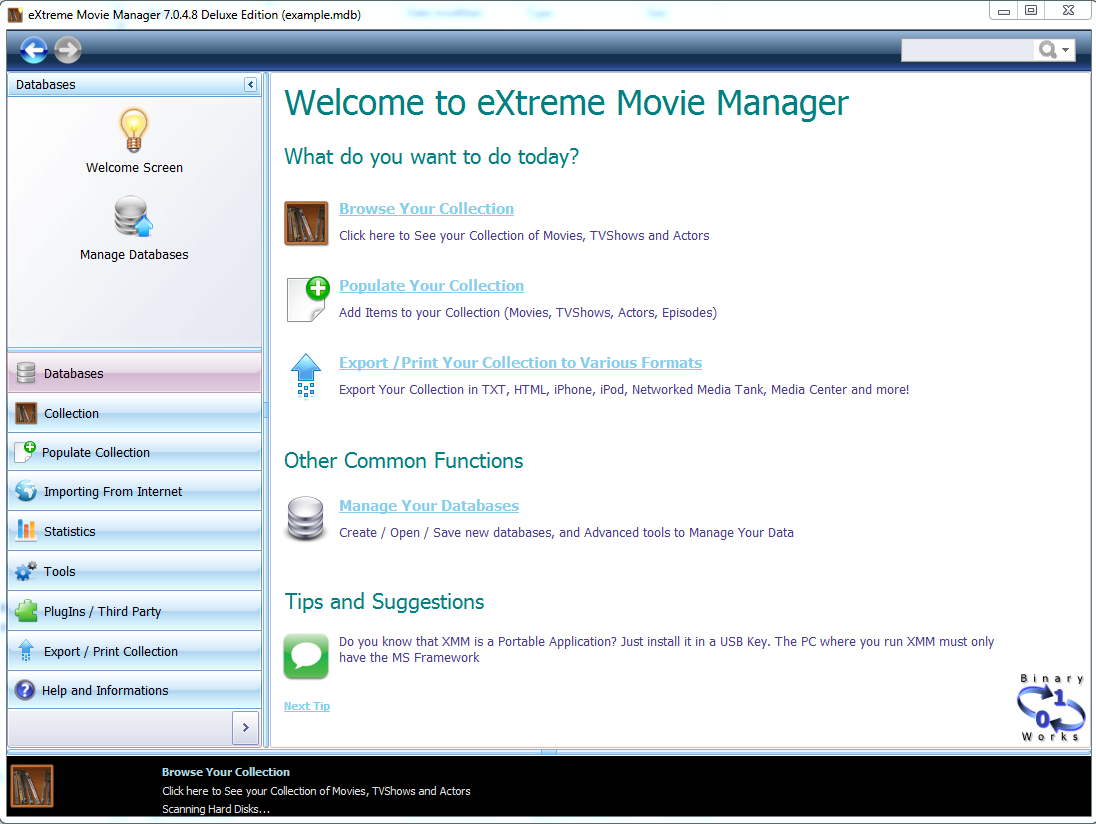Open PlugIns / Third Party section
The image size is (1096, 824).
134,612
